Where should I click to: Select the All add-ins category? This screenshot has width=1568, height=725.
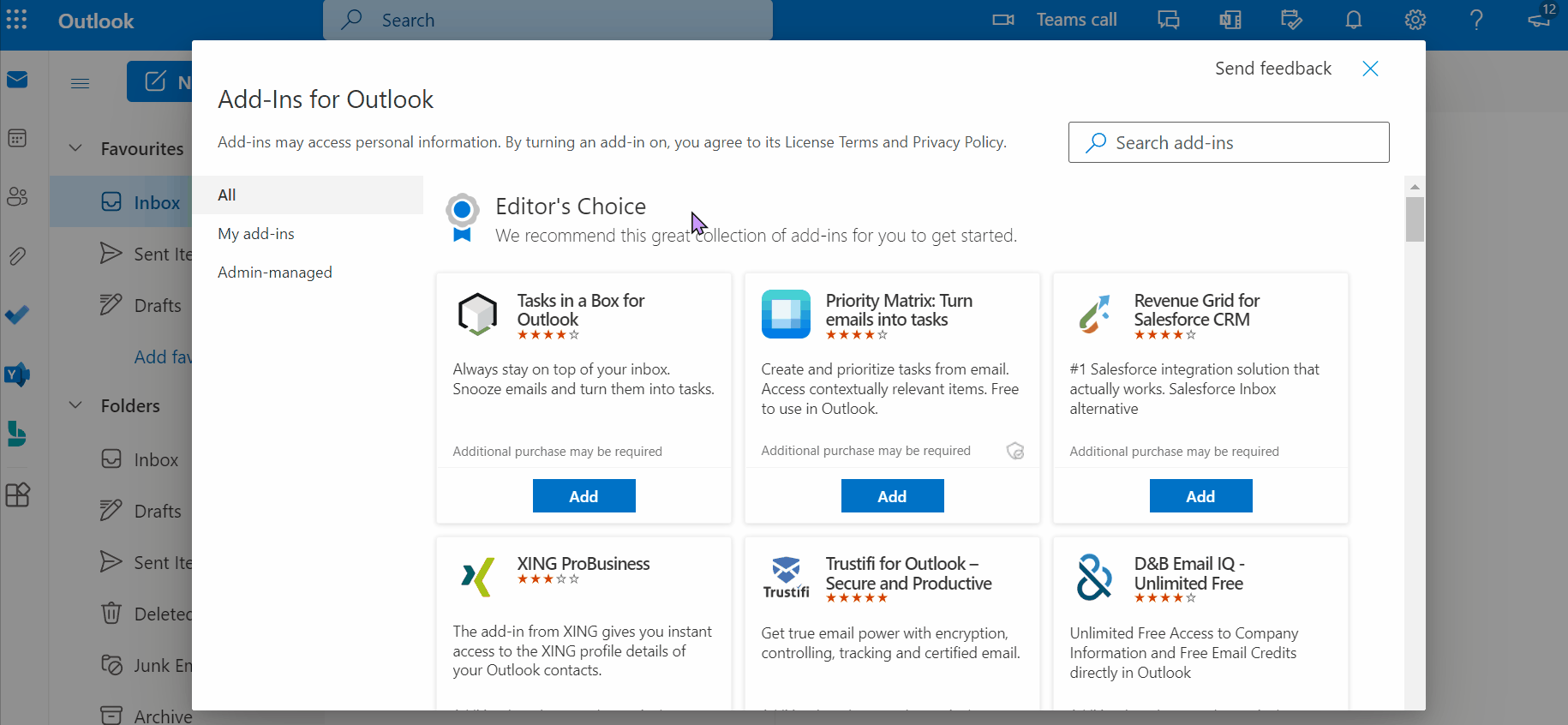[x=308, y=195]
